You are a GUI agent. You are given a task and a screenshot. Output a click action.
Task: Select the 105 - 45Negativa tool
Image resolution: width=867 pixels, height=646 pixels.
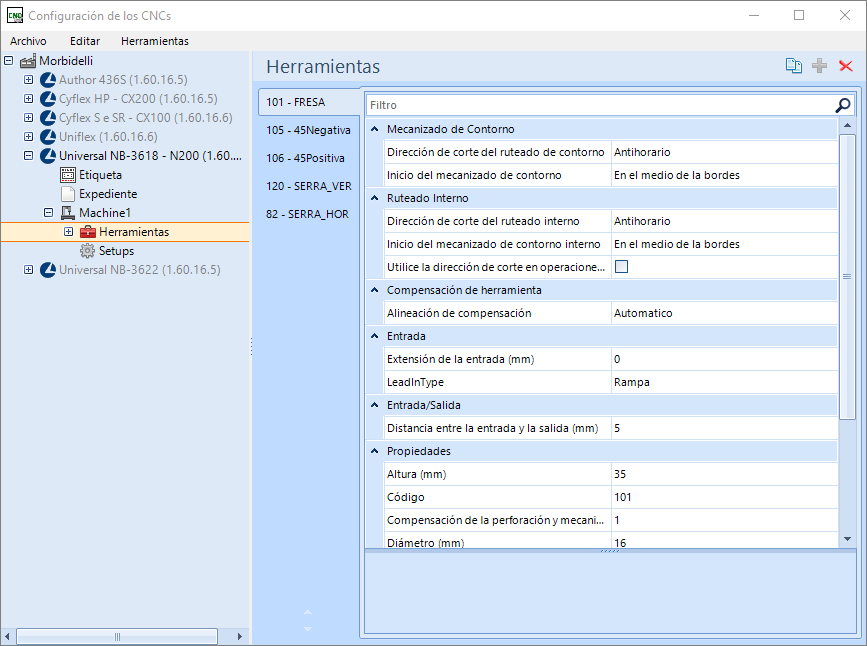[x=307, y=130]
